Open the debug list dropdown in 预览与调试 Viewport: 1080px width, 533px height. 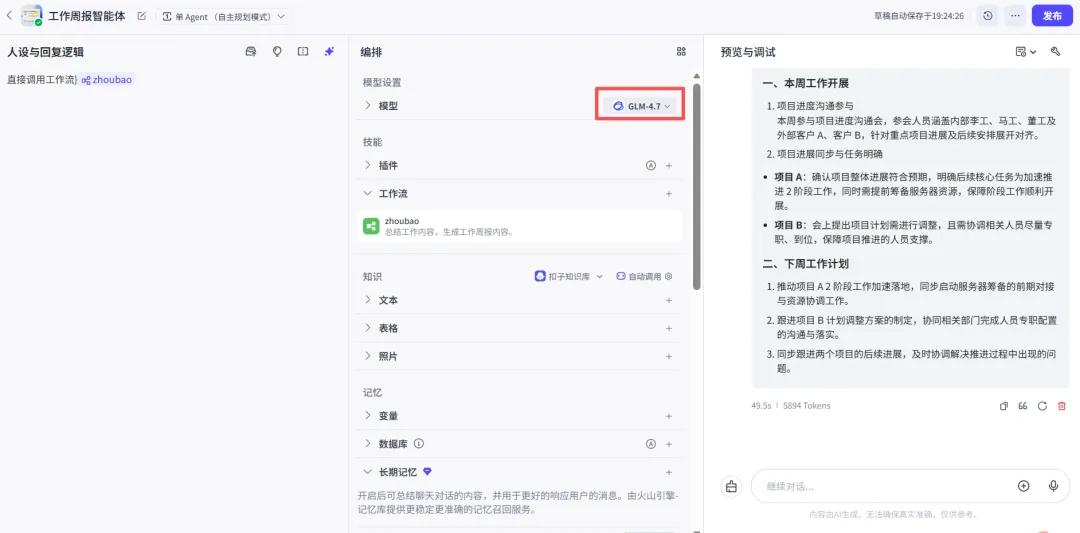[1026, 52]
